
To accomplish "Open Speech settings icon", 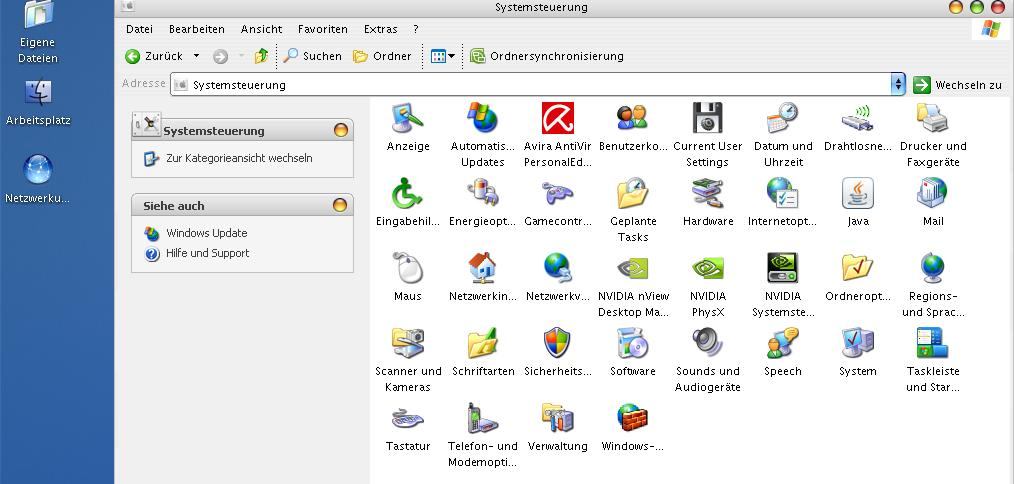I will (x=783, y=344).
